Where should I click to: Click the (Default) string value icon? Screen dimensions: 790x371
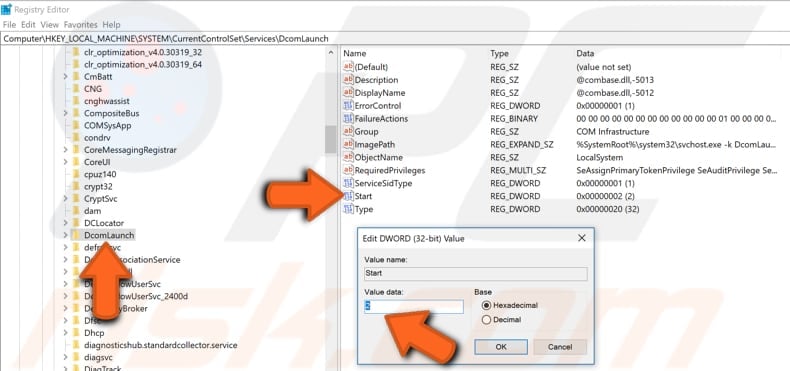coord(348,67)
